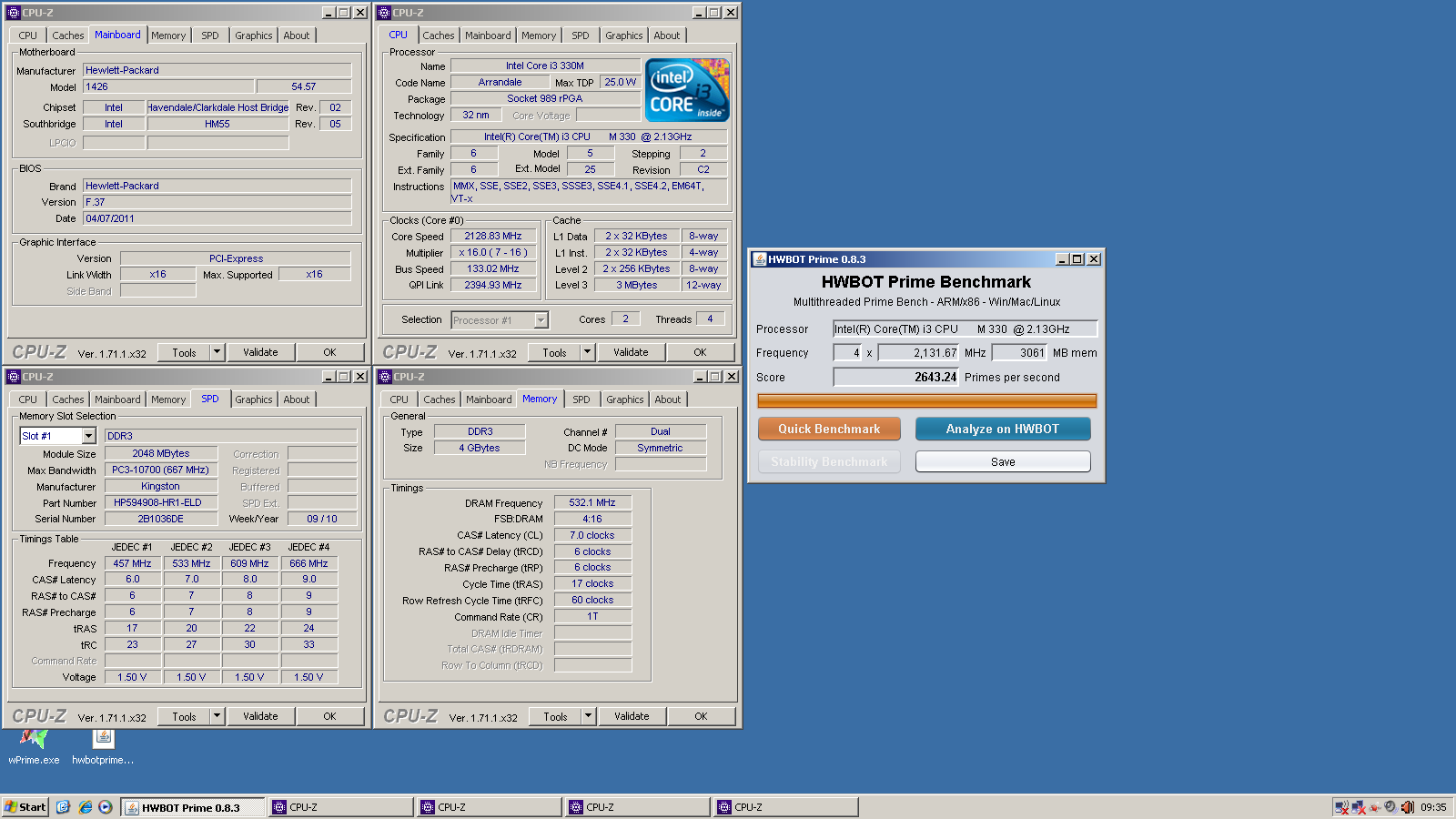Click the taskbar clock showing 09:35

pyautogui.click(x=1433, y=807)
